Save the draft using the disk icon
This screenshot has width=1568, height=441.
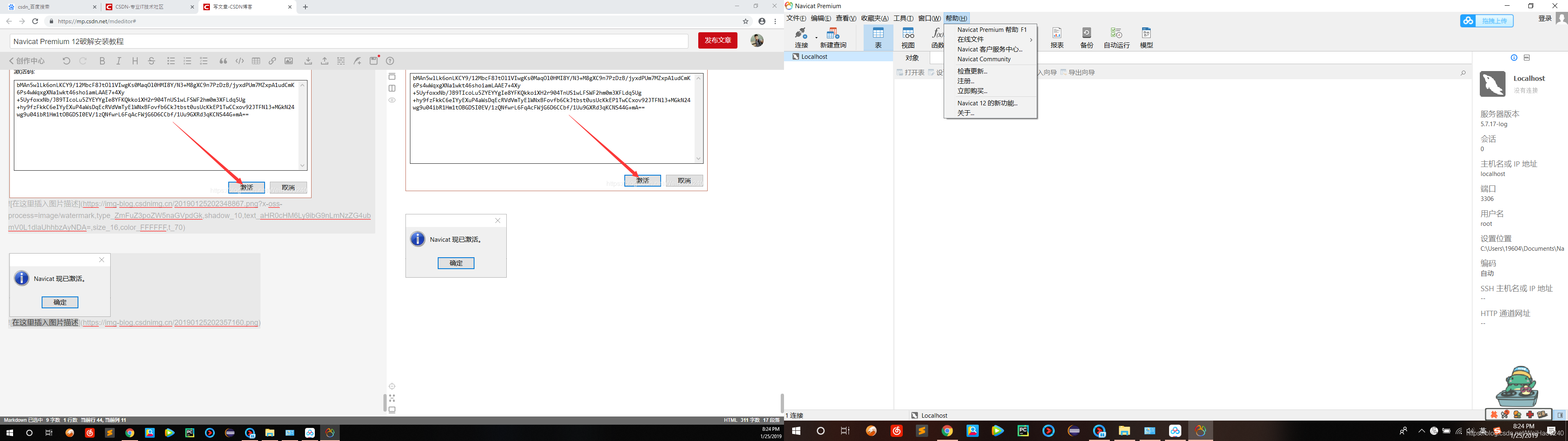coord(374,60)
